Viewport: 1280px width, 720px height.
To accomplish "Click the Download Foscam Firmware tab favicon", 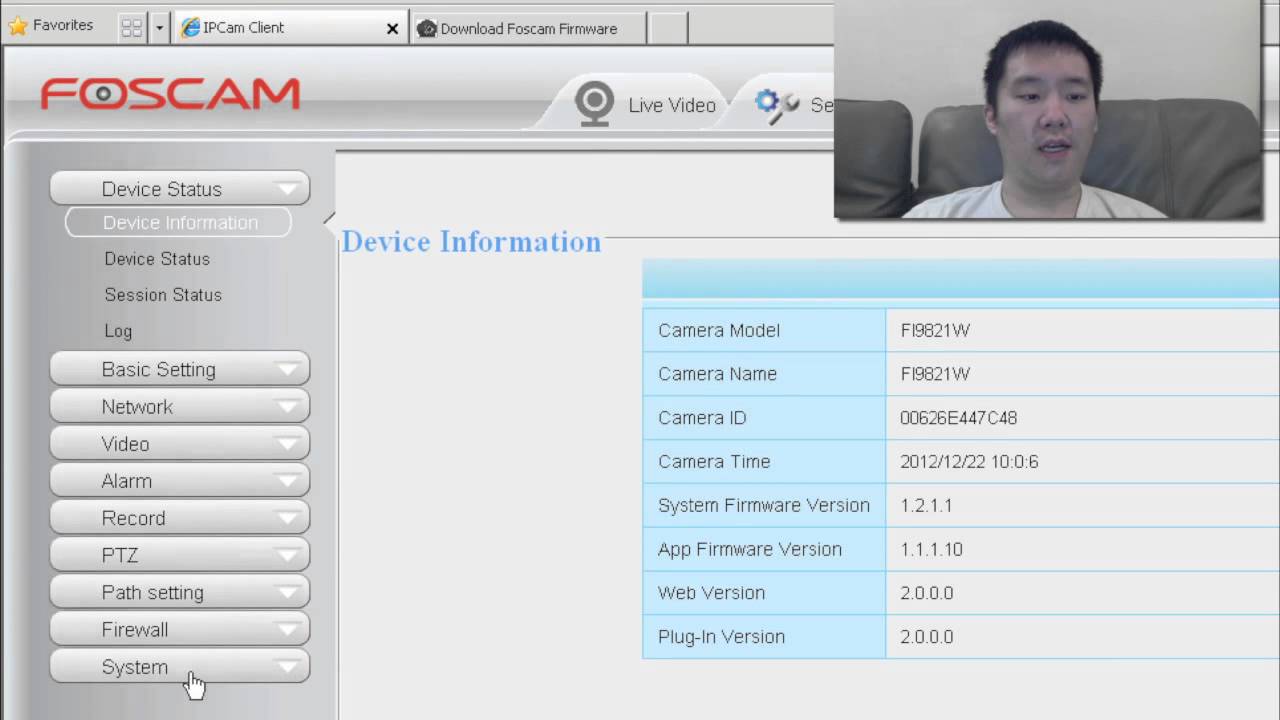I will point(427,29).
